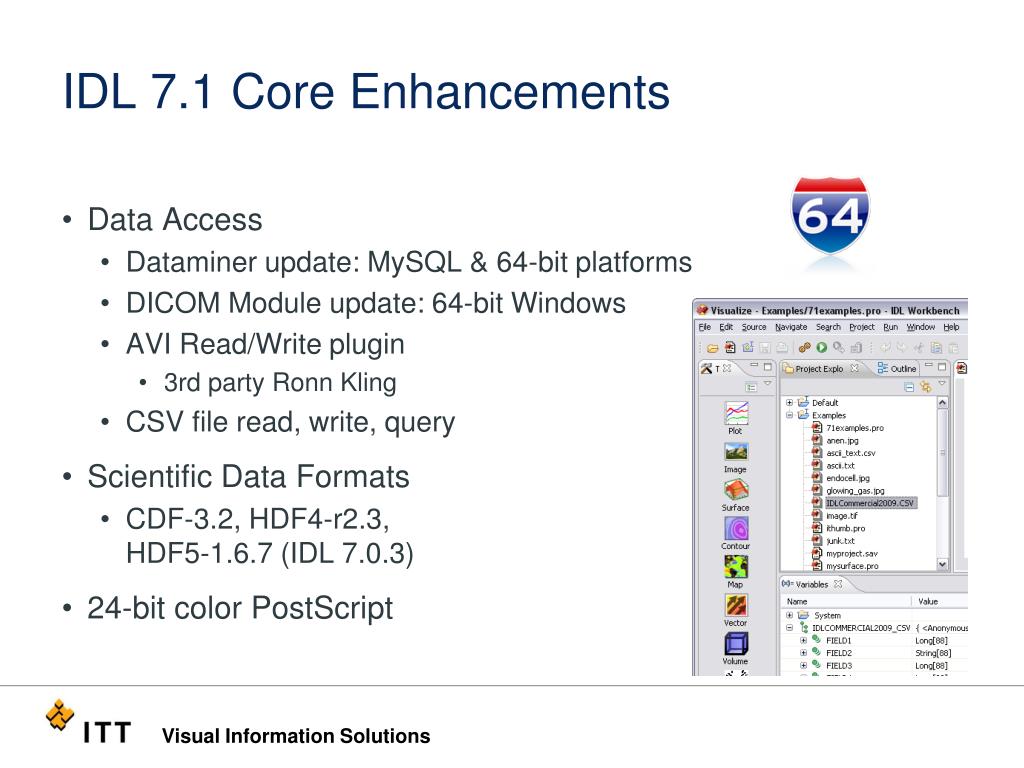Viewport: 1024px width, 768px height.
Task: Click the open folder toolbar icon
Action: click(x=712, y=348)
